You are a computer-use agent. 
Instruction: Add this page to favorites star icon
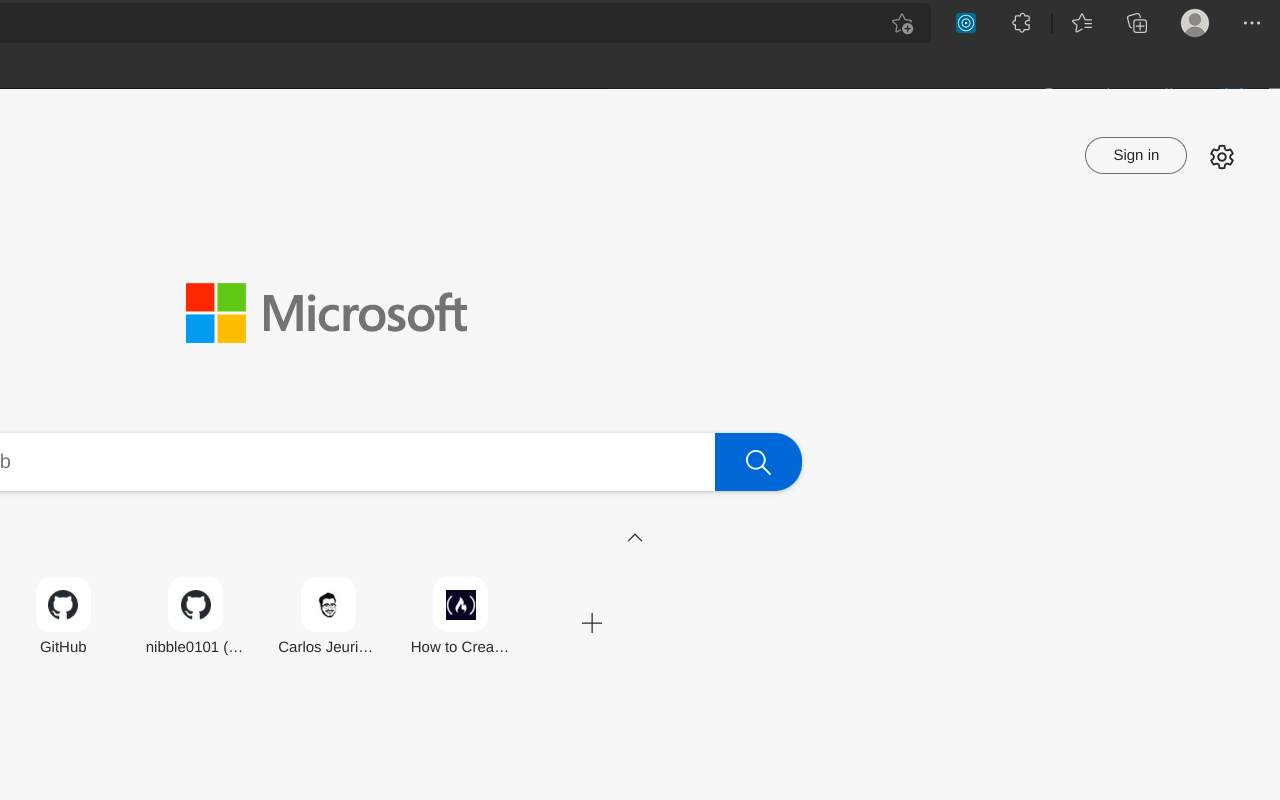pyautogui.click(x=902, y=23)
